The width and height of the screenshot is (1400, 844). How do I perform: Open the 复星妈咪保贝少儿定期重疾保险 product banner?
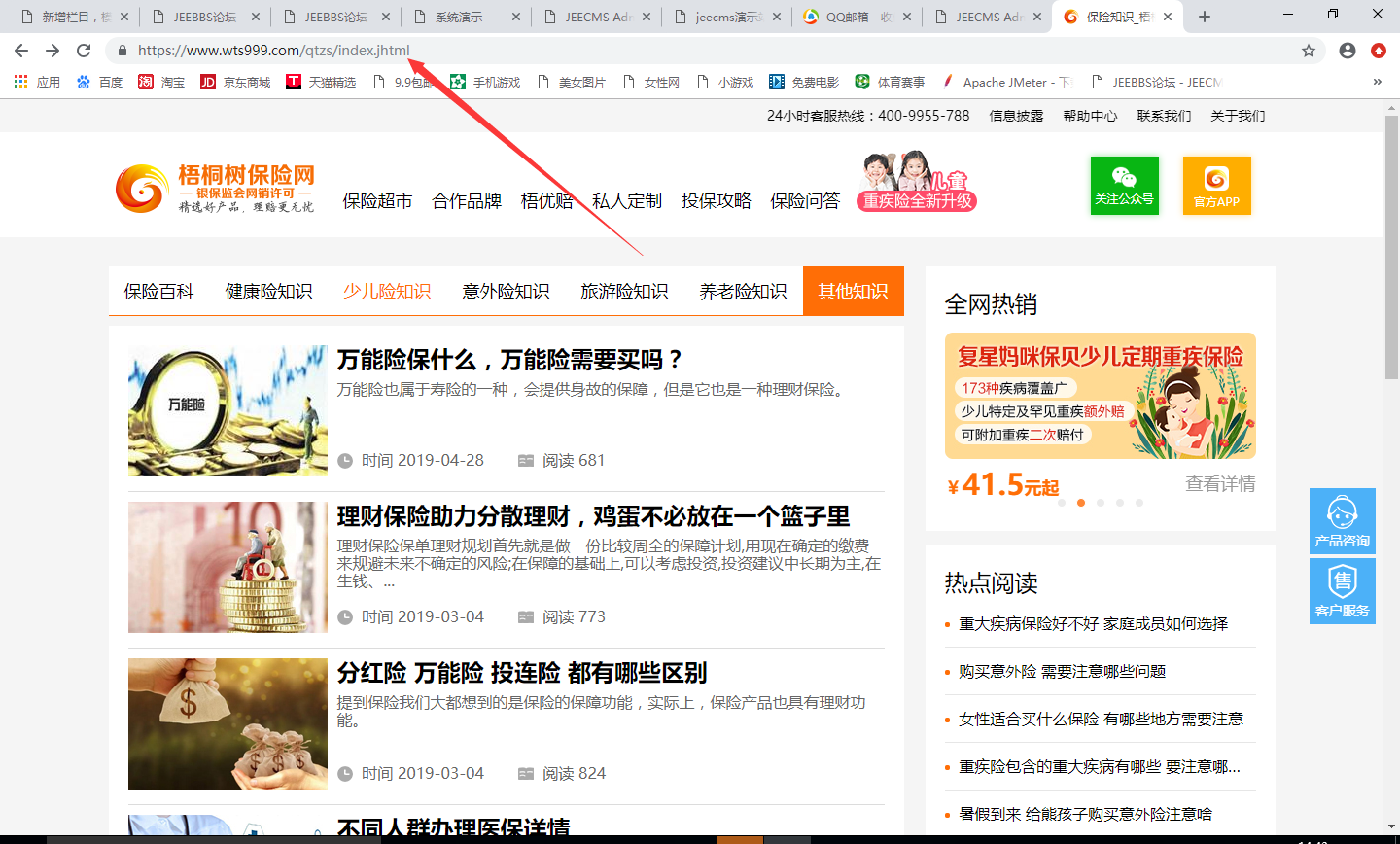(x=1101, y=396)
